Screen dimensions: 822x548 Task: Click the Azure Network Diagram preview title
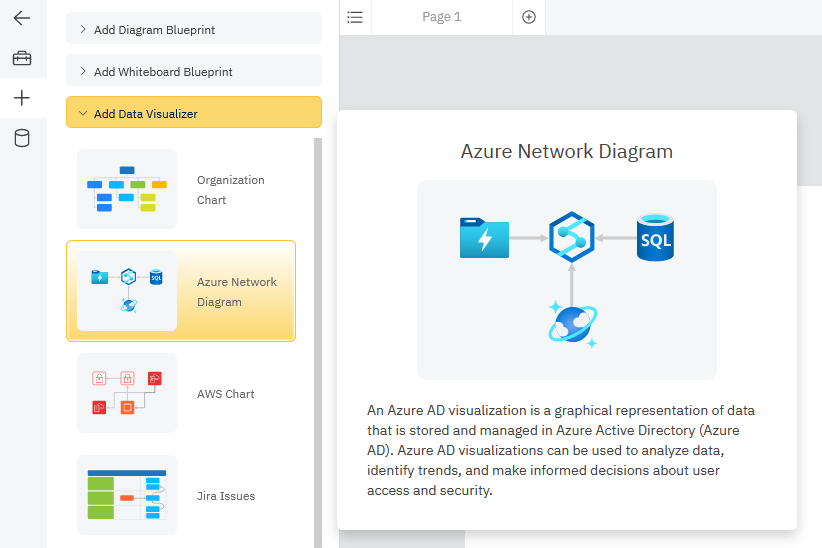(567, 151)
